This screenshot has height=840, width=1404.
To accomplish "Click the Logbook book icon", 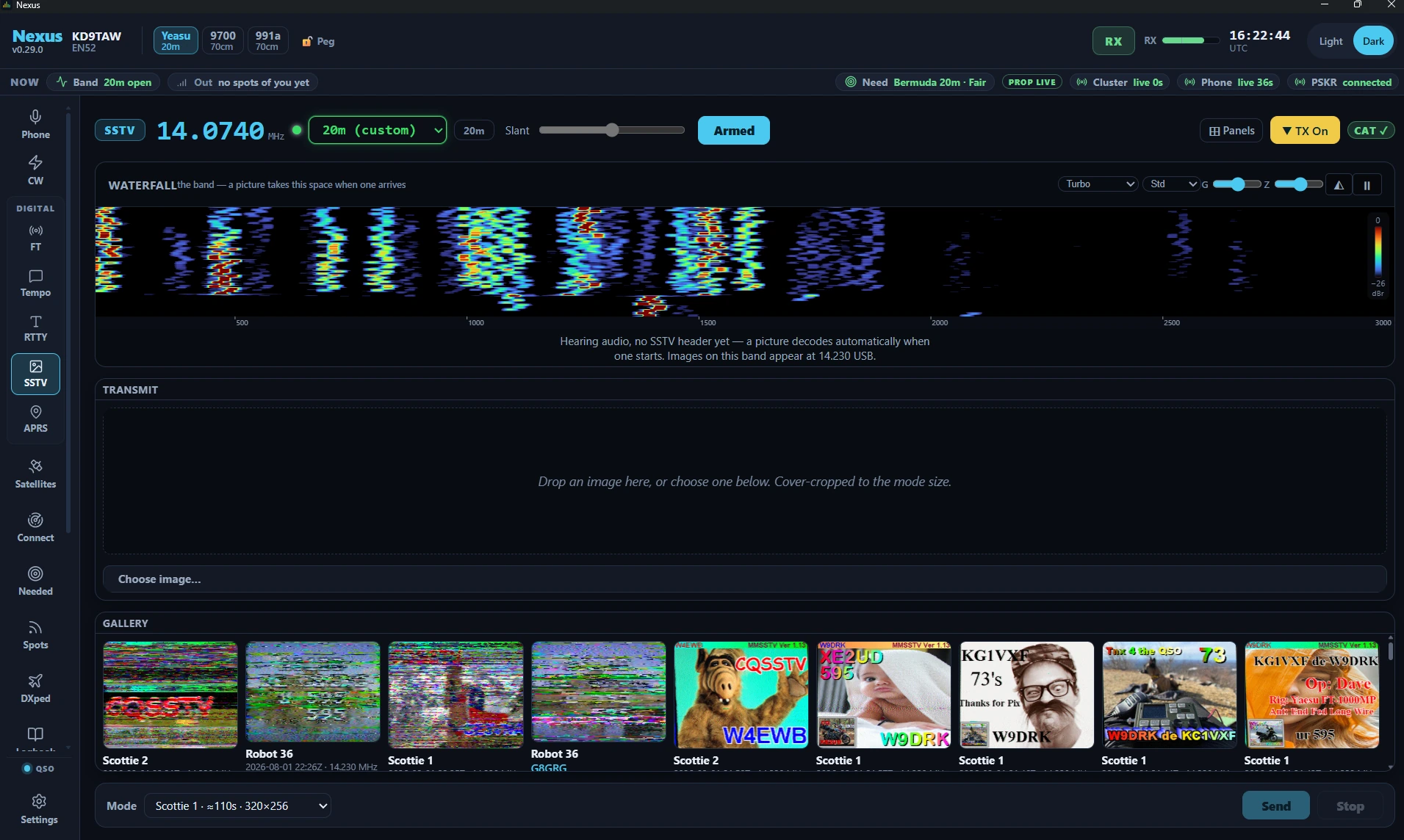I will (35, 734).
